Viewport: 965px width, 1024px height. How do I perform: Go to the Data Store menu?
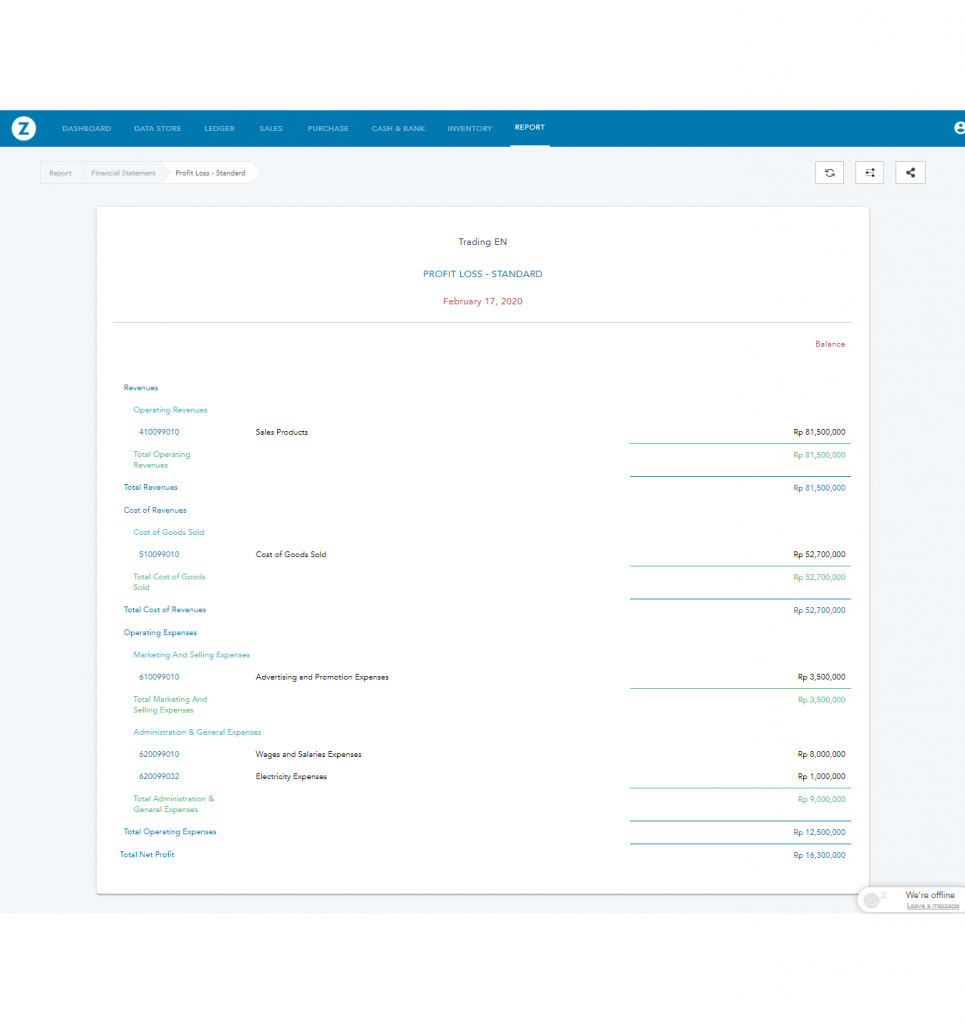tap(158, 129)
